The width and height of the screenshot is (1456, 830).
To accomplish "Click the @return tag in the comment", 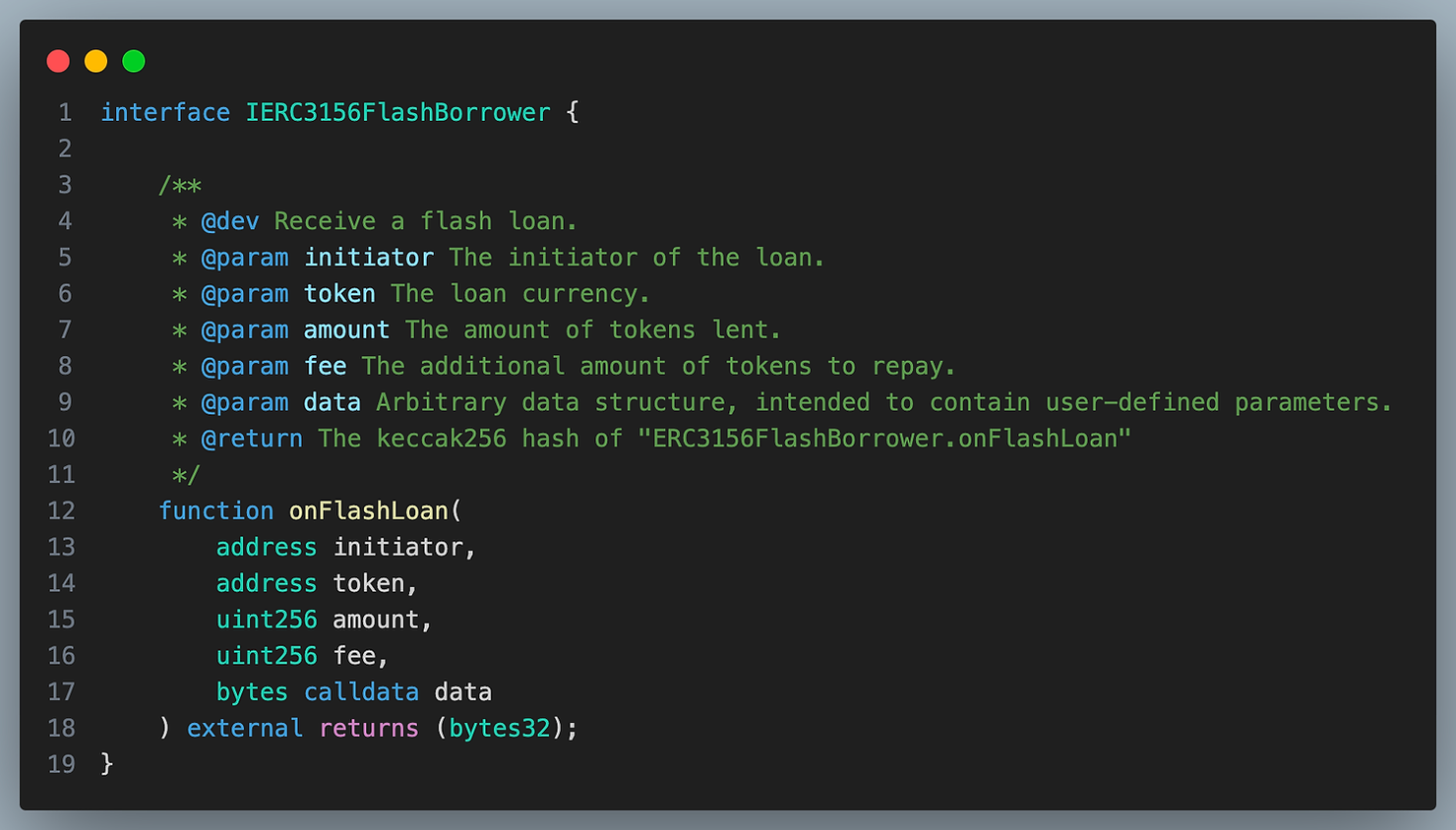I will [x=252, y=439].
